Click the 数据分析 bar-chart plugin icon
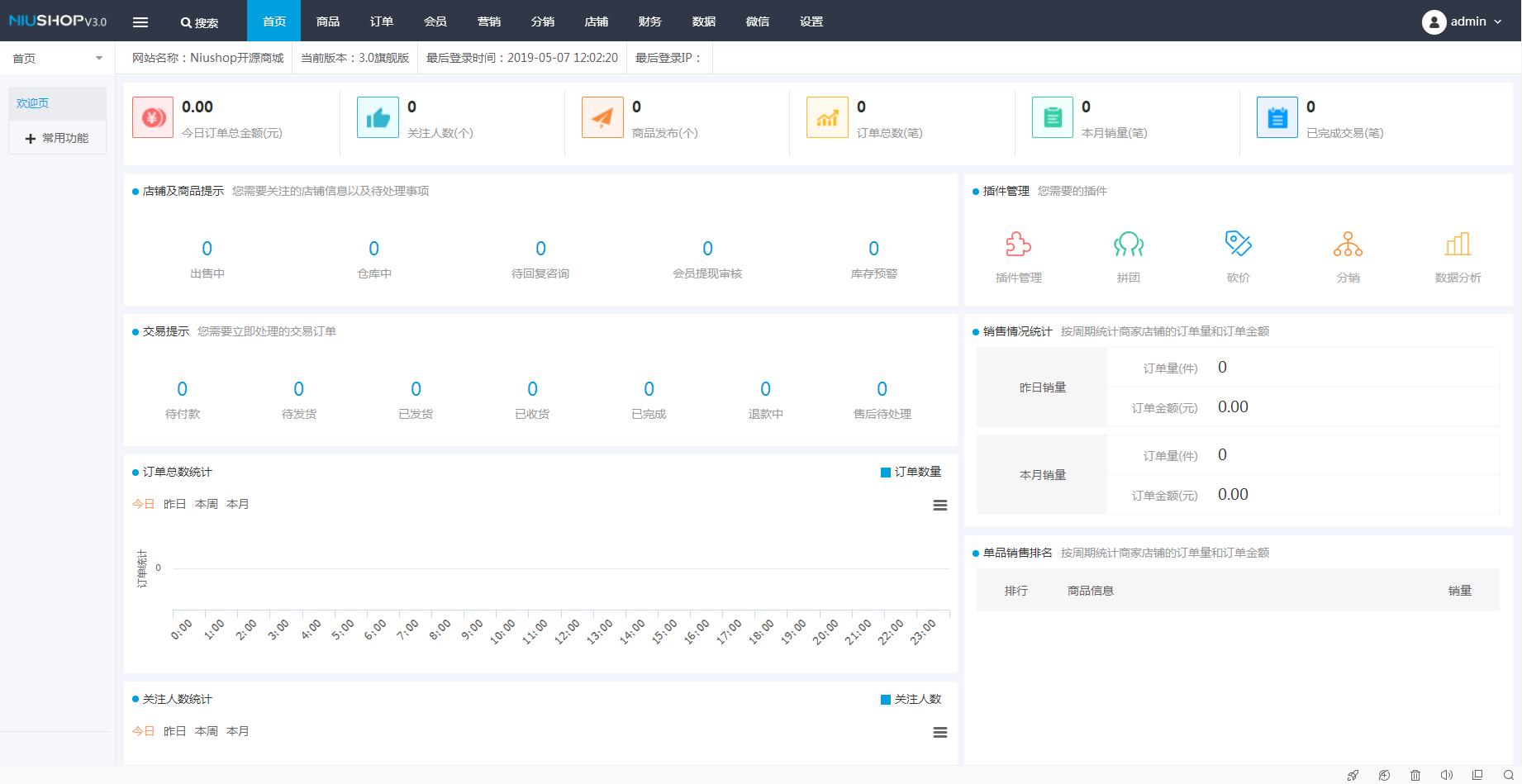The width and height of the screenshot is (1522, 784). pos(1458,245)
